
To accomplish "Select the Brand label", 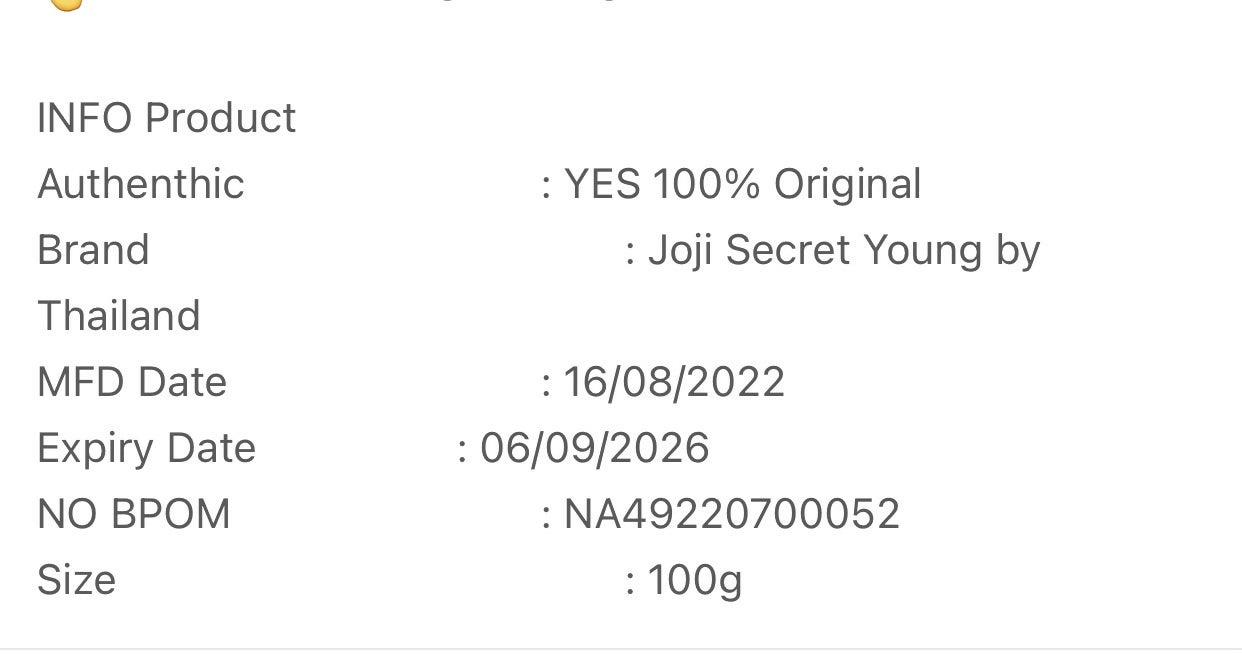I will click(93, 250).
